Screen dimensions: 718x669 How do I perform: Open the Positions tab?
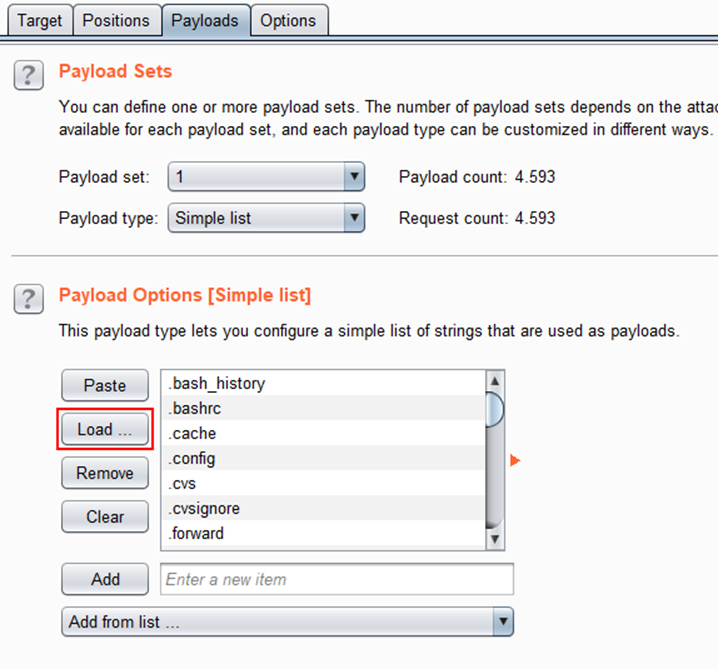click(x=116, y=20)
